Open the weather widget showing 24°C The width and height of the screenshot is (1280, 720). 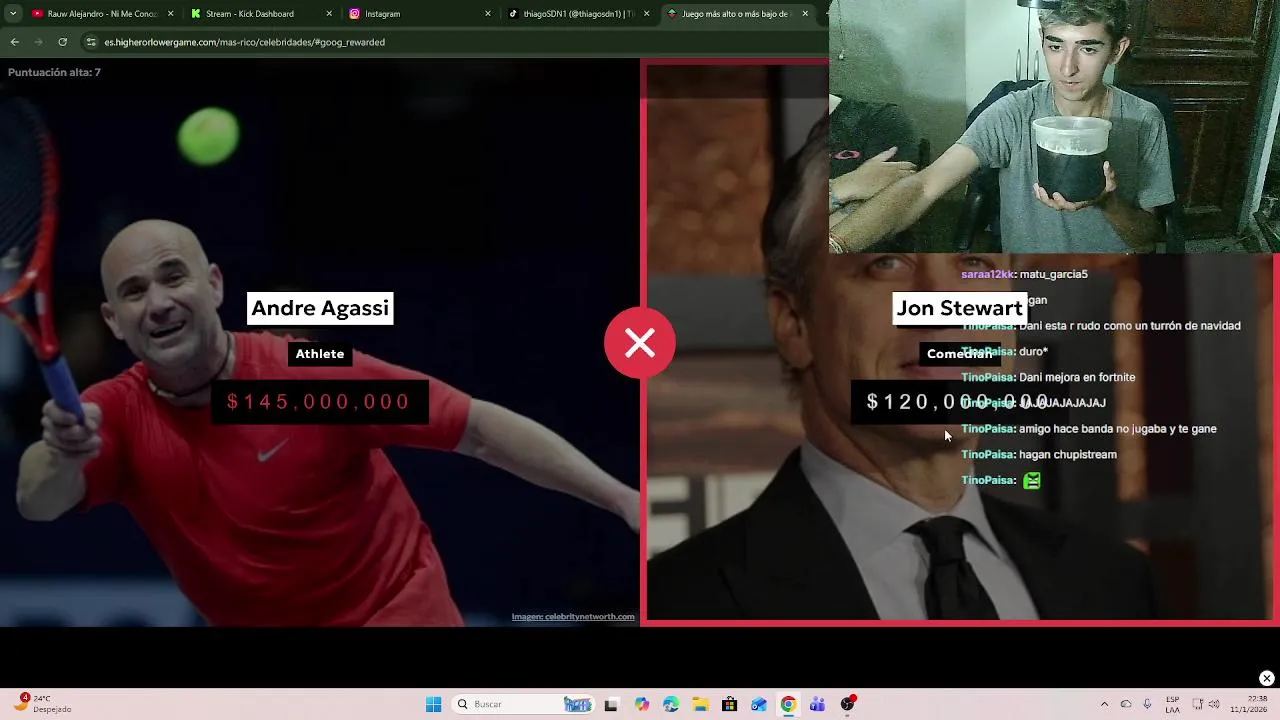[x=42, y=704]
